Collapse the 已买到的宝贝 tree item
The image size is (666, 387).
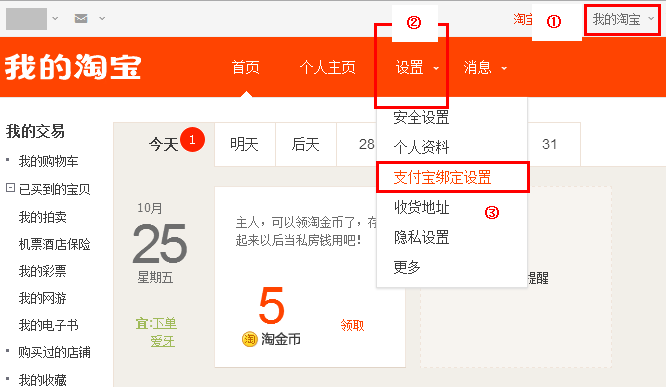(10, 188)
